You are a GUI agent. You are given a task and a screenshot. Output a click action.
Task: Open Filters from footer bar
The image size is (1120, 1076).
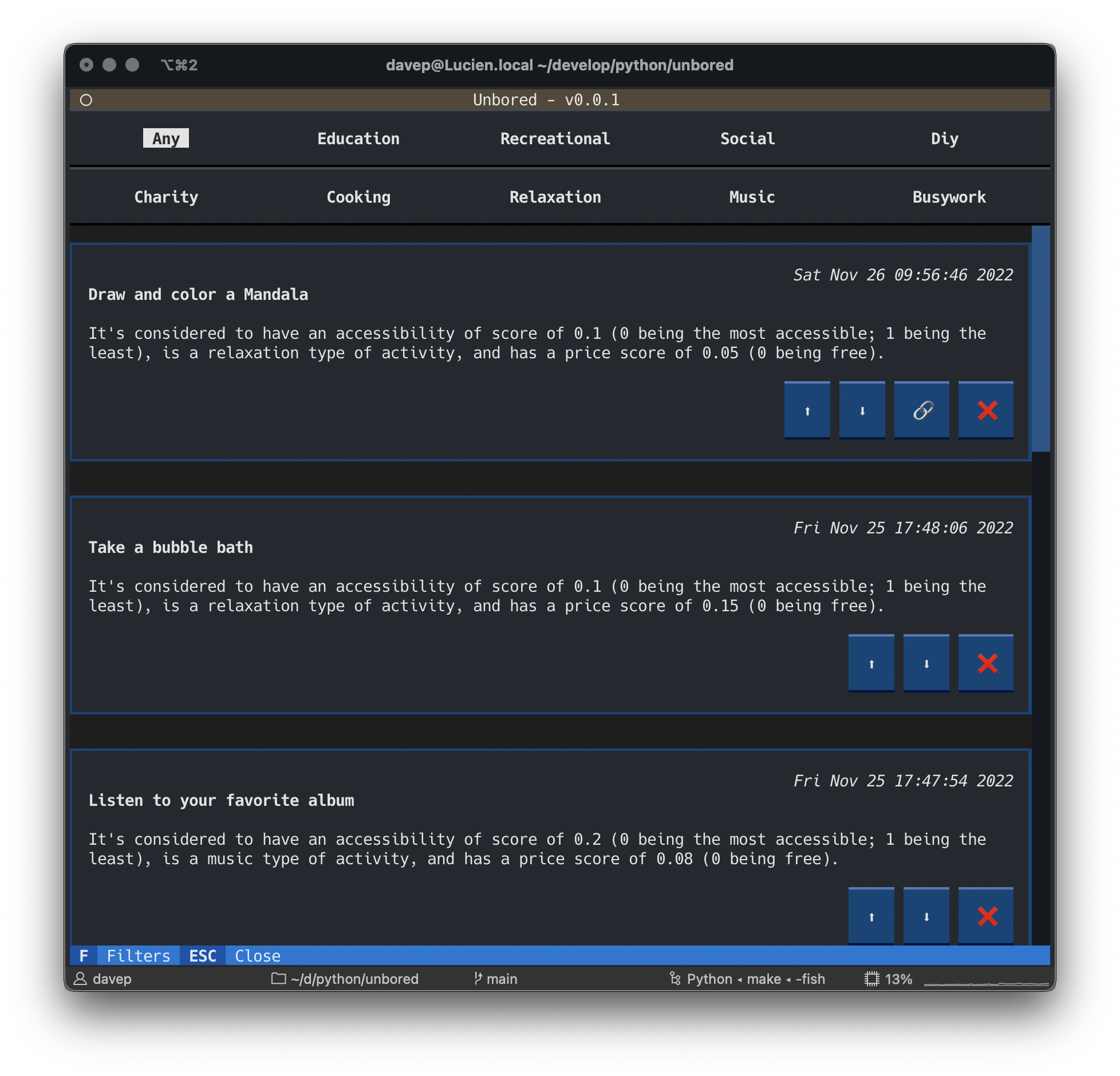125,956
